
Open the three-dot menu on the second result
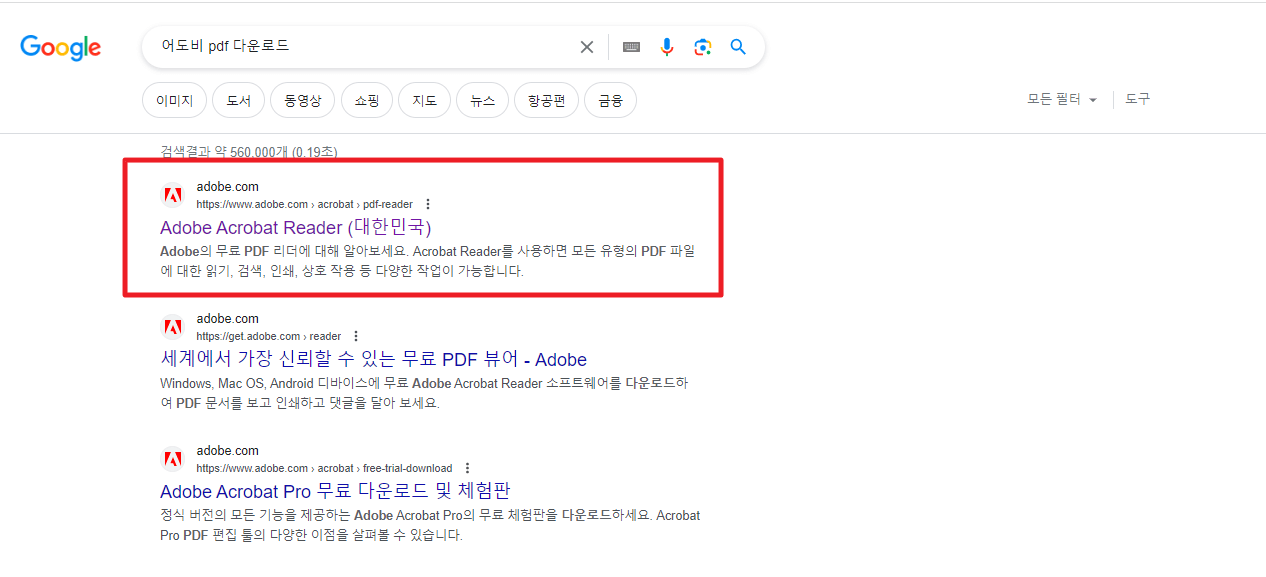(x=356, y=336)
